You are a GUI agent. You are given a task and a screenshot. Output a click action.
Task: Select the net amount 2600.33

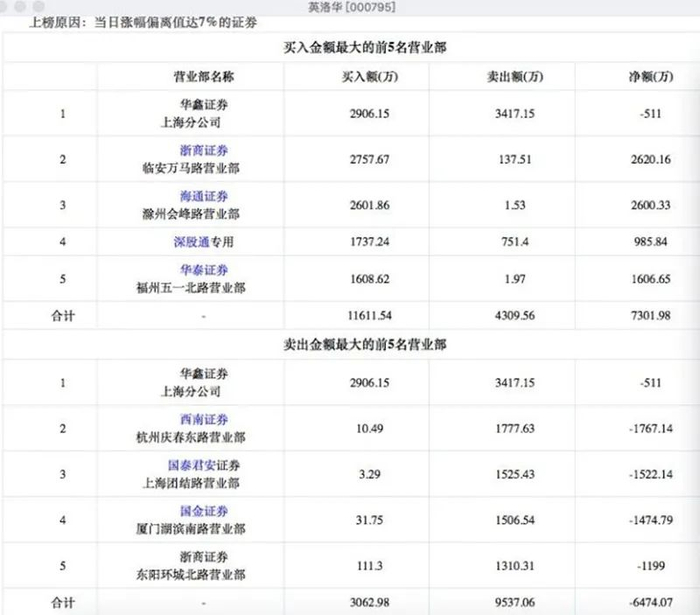point(650,205)
